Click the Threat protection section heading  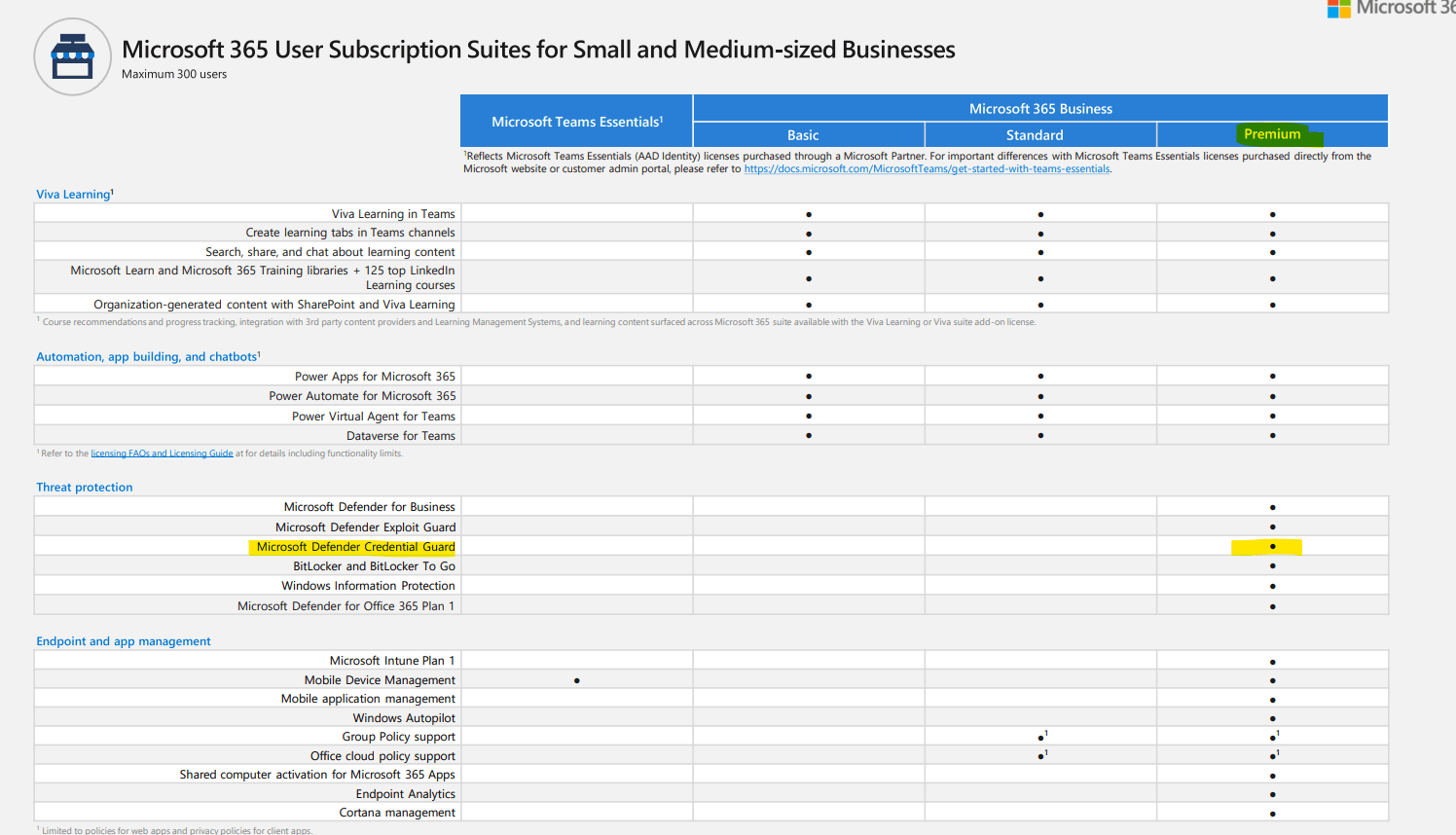pos(85,488)
